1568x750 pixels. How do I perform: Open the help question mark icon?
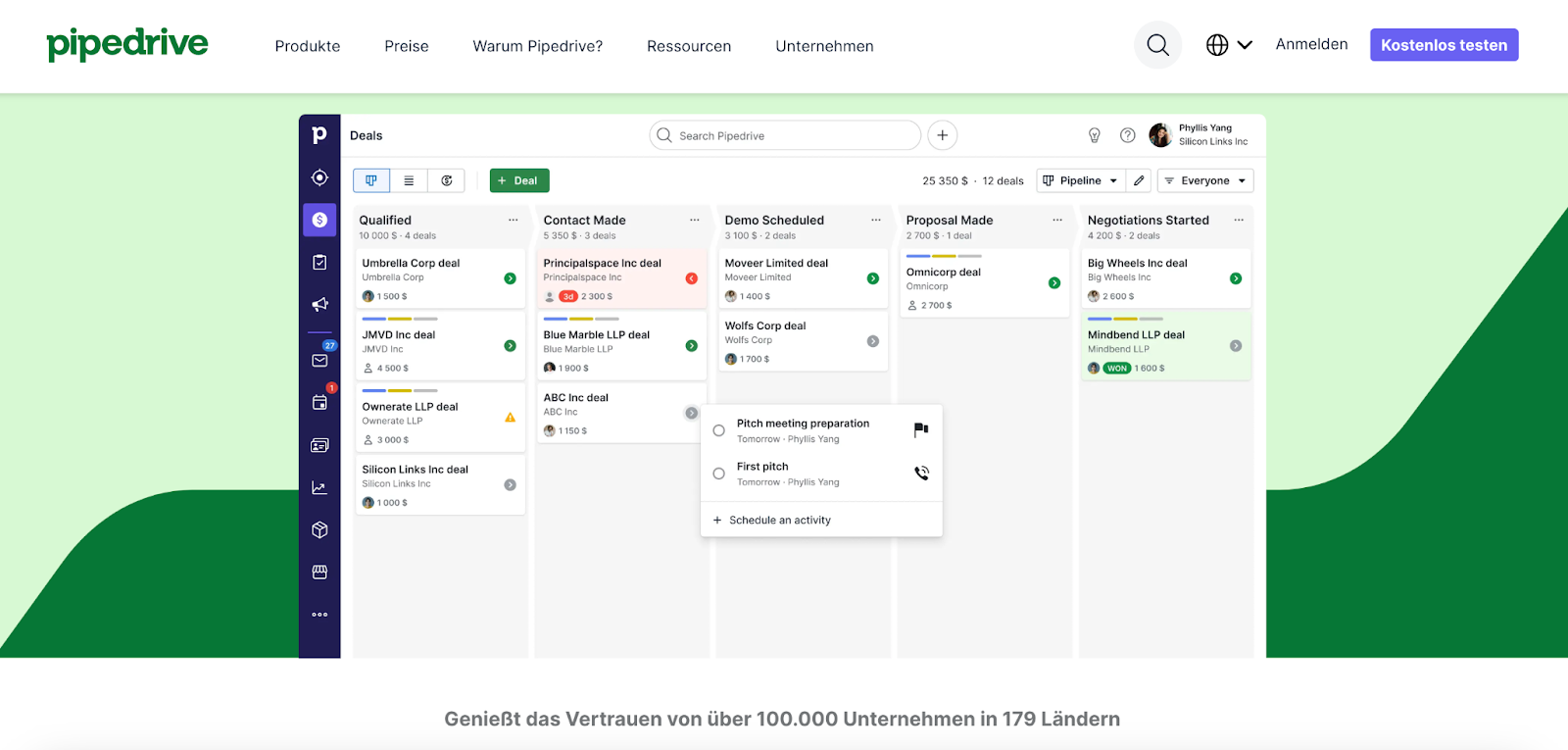1128,135
